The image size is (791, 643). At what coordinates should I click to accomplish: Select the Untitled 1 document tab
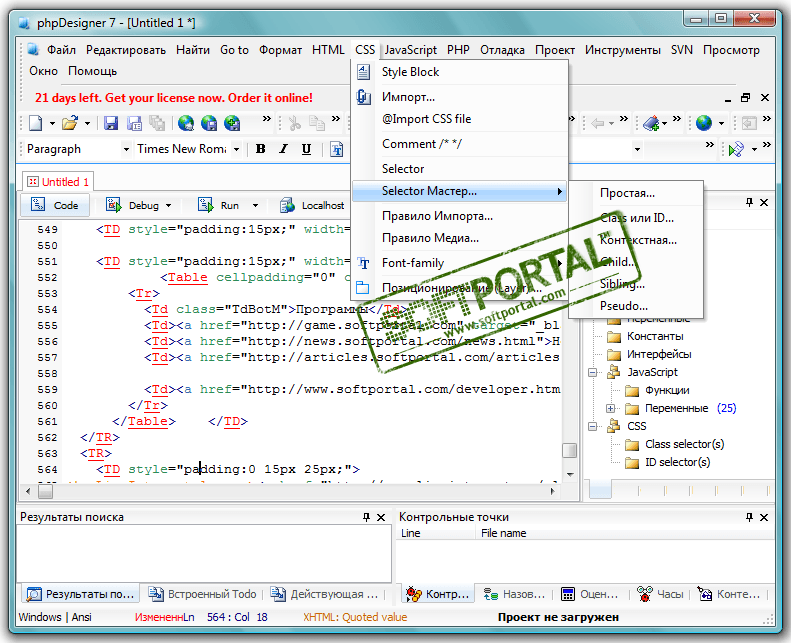[x=58, y=182]
